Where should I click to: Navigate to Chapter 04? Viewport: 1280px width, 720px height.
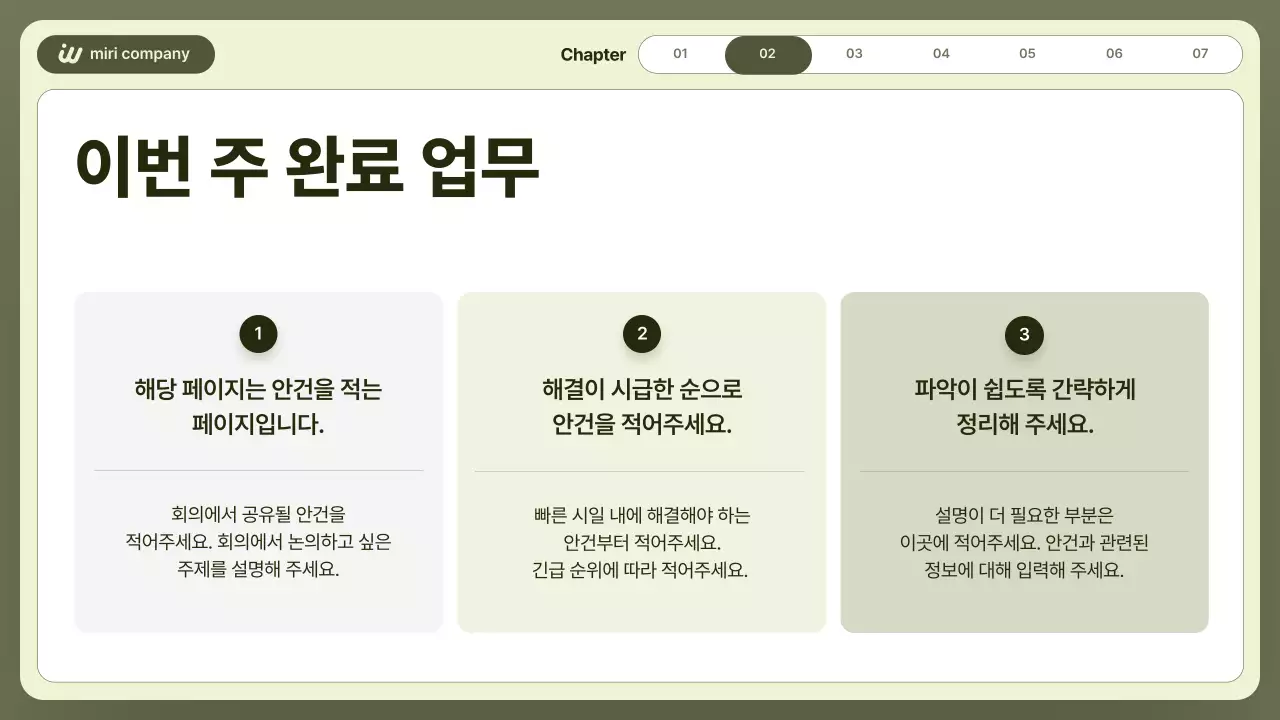pyautogui.click(x=941, y=54)
